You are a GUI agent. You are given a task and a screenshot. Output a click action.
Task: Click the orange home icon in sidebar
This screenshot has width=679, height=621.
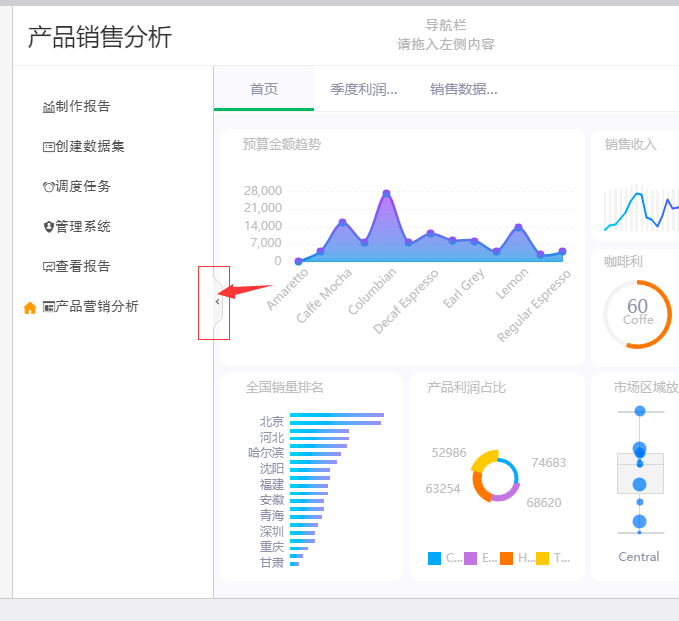point(30,308)
